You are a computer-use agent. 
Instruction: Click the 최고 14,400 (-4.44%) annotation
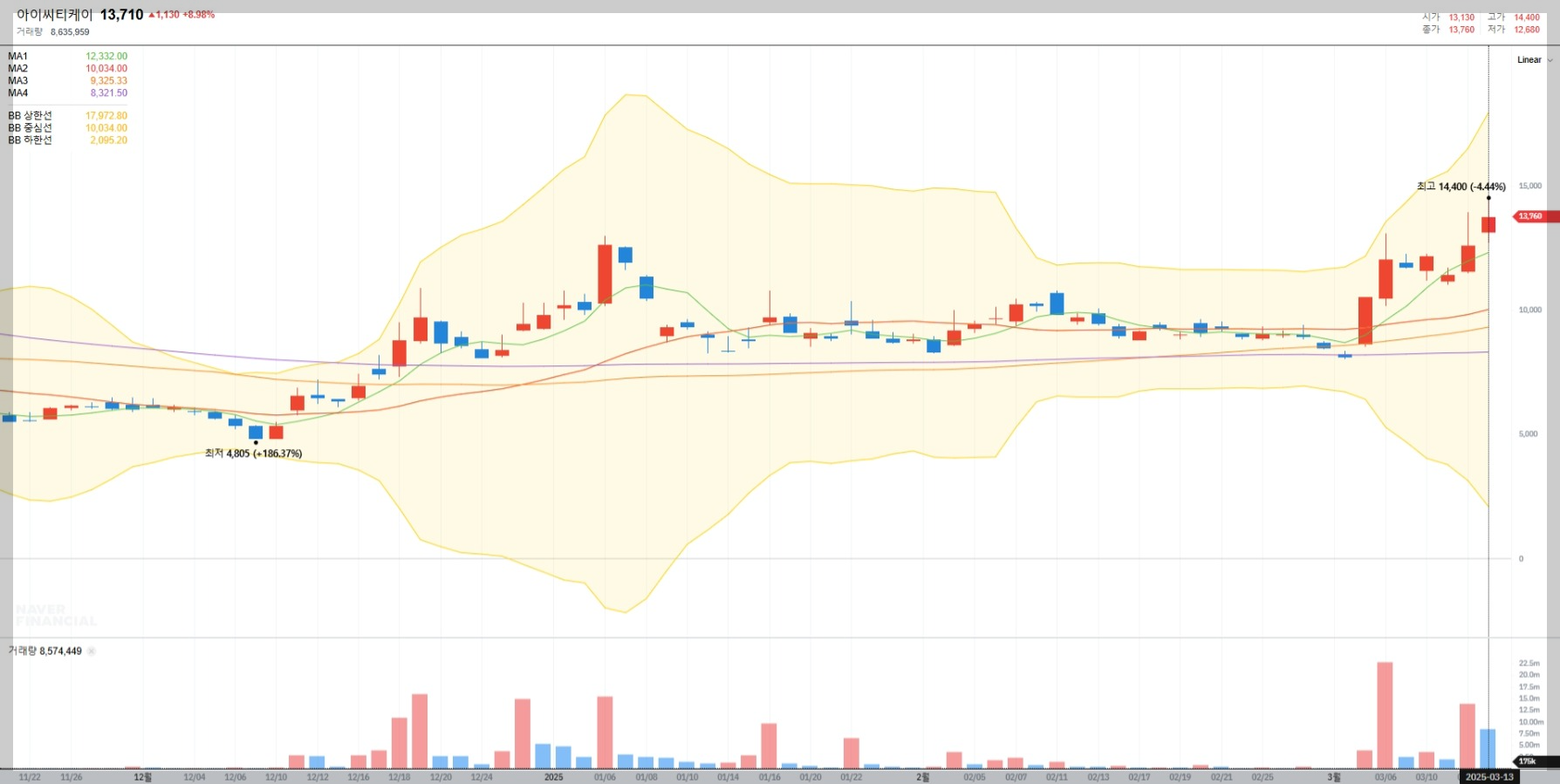1461,187
